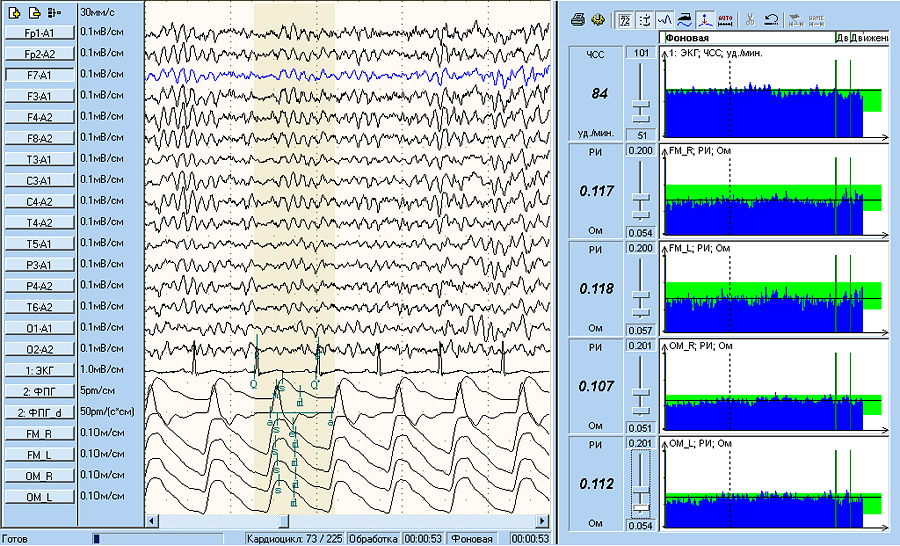Click the channel list settings icon
Image resolution: width=900 pixels, height=546 pixels.
coord(53,13)
